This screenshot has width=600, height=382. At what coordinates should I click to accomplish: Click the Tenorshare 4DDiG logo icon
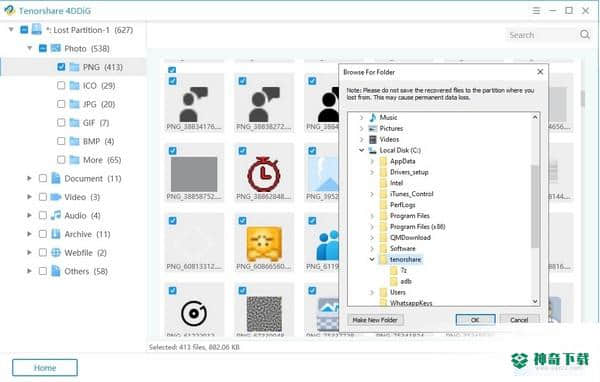pyautogui.click(x=9, y=10)
